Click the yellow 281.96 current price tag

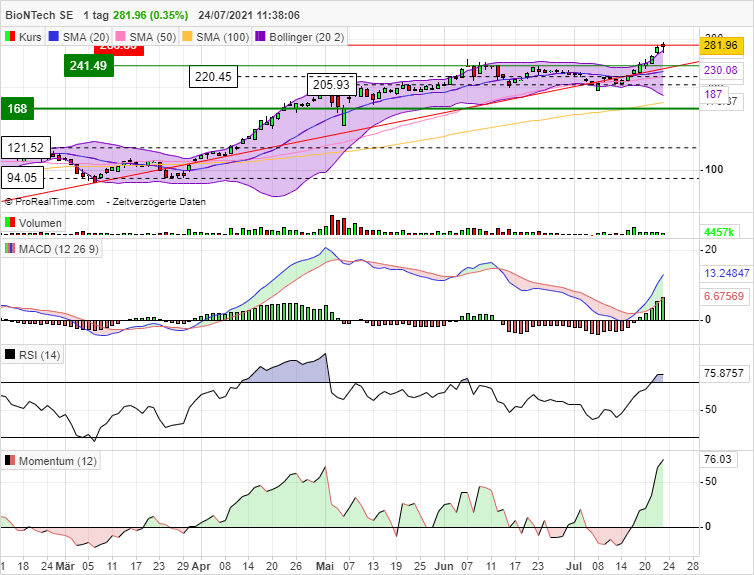pos(721,45)
